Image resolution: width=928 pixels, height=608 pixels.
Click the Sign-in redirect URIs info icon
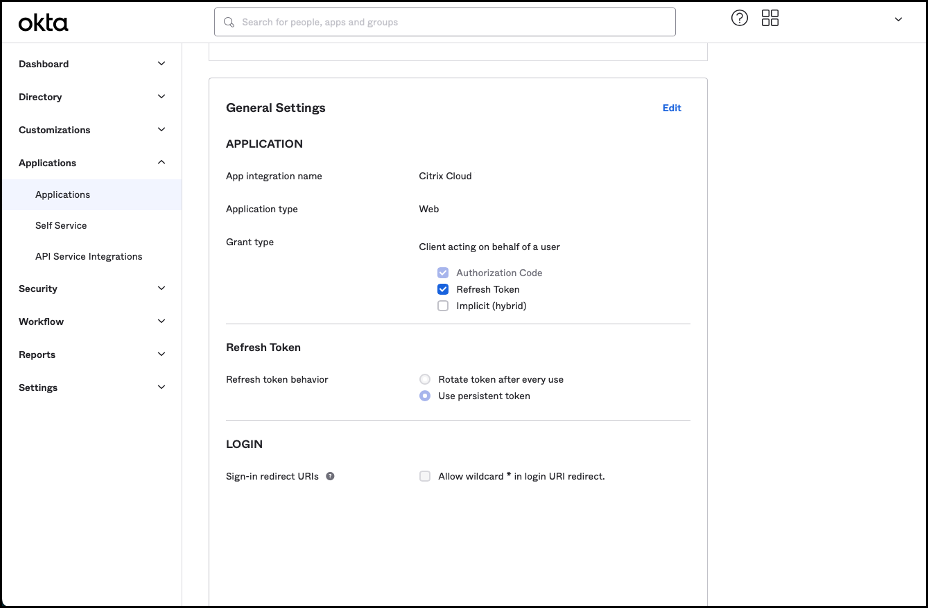tap(330, 476)
